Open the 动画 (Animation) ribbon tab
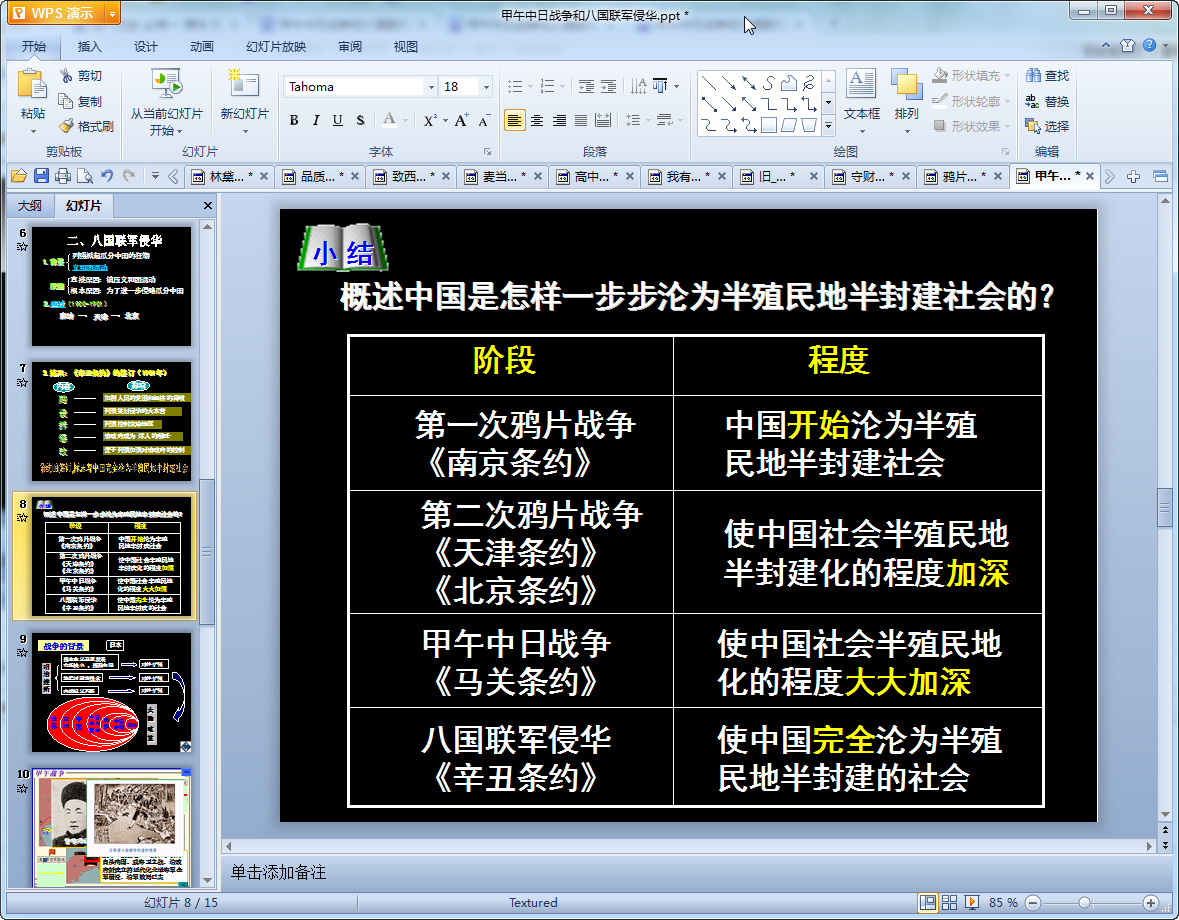Viewport: 1179px width, 920px height. (202, 47)
